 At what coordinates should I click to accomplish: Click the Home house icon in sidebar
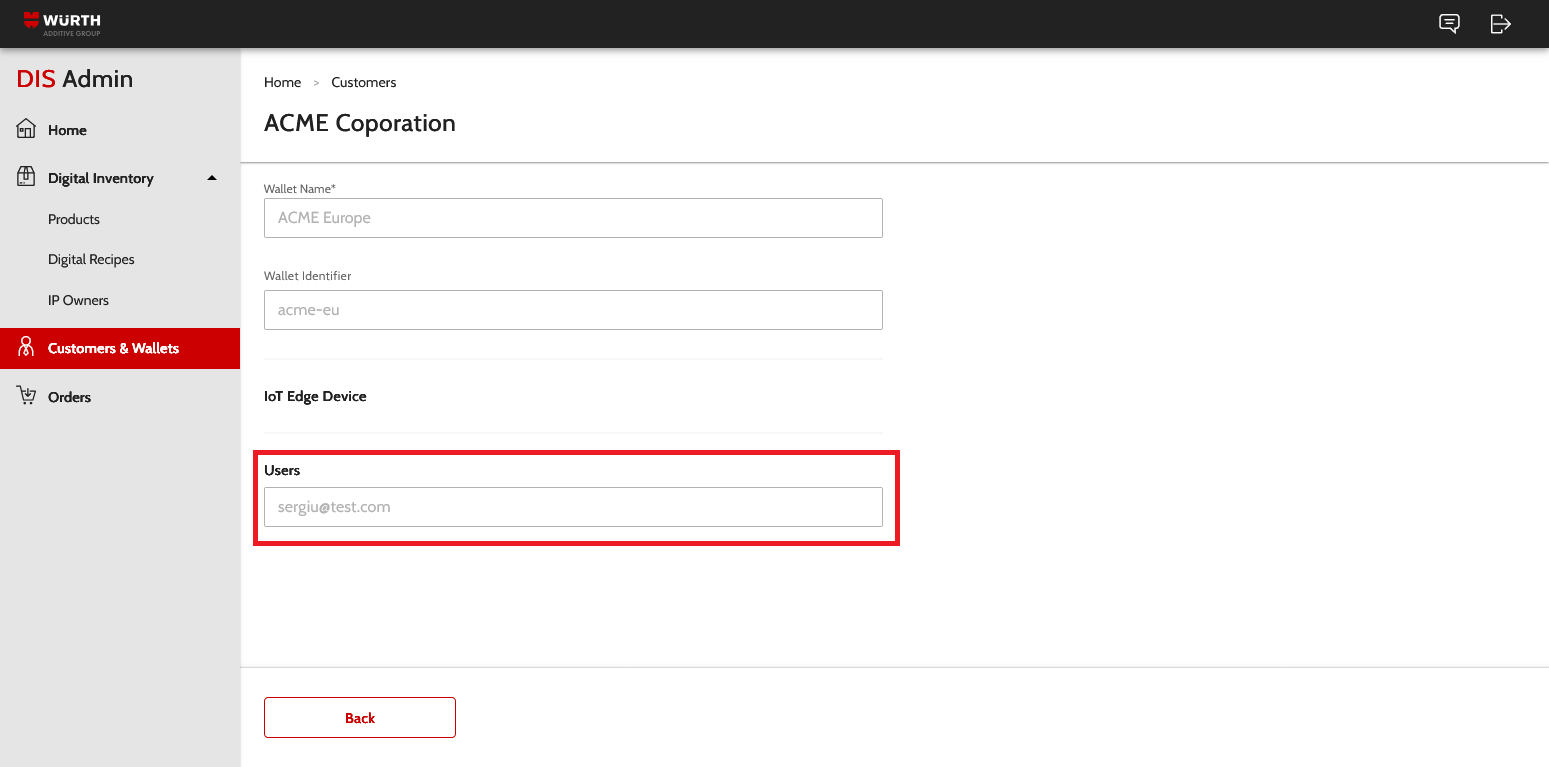[27, 129]
